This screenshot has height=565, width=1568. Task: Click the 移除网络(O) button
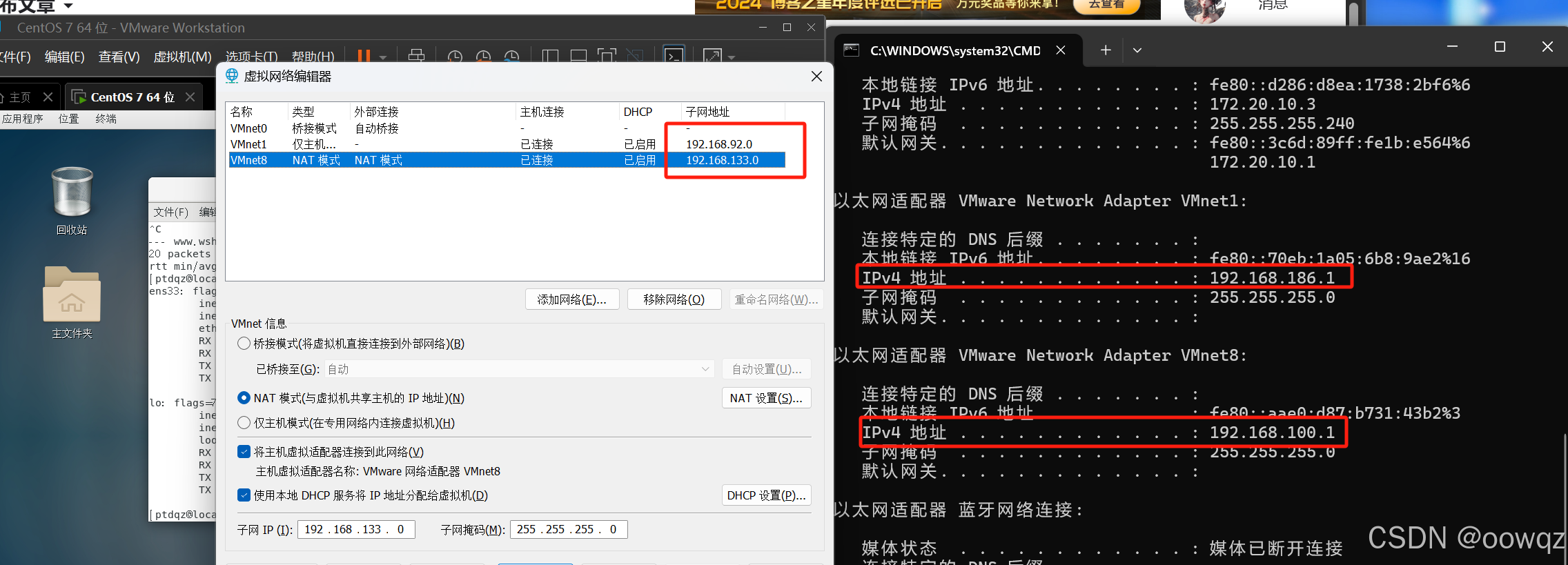tap(674, 299)
